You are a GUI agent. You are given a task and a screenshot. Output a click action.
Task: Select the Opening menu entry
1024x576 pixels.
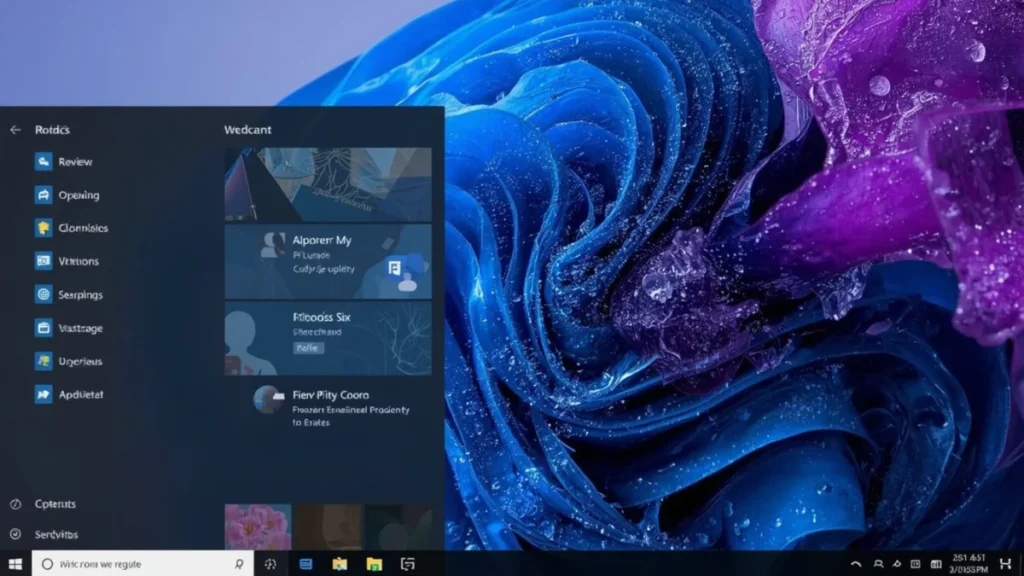point(79,195)
